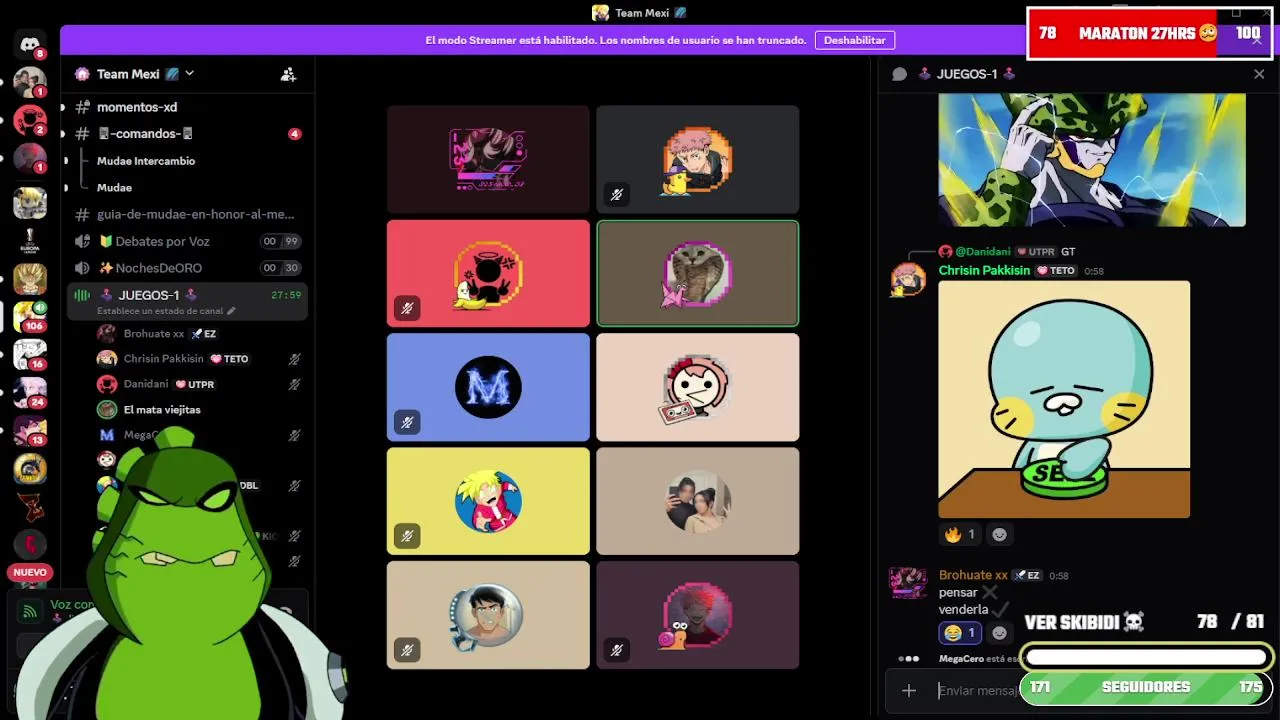Select the speaking cobra avatar video tile
Image resolution: width=1280 pixels, height=720 pixels.
pos(698,273)
